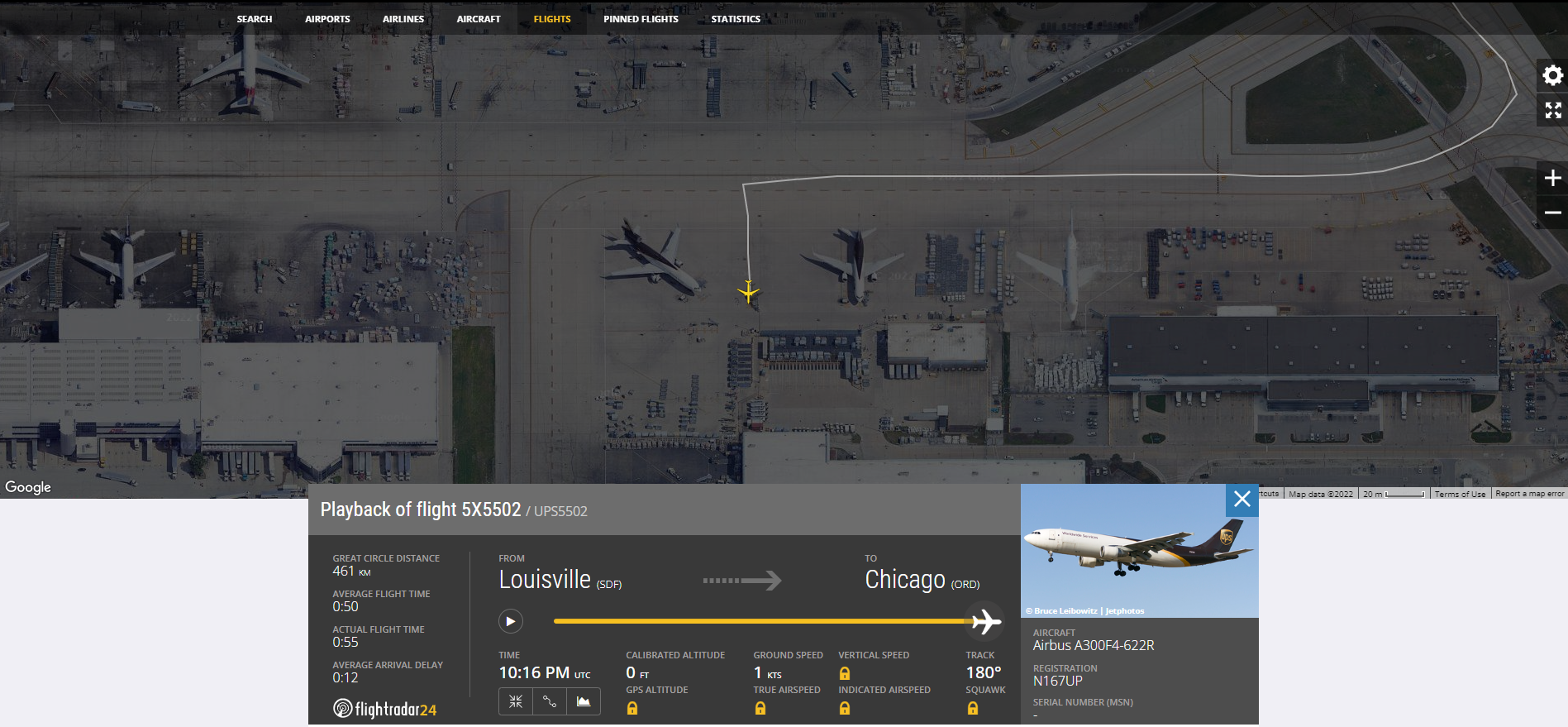
Task: Open the speed and altitude graph
Action: click(x=584, y=701)
